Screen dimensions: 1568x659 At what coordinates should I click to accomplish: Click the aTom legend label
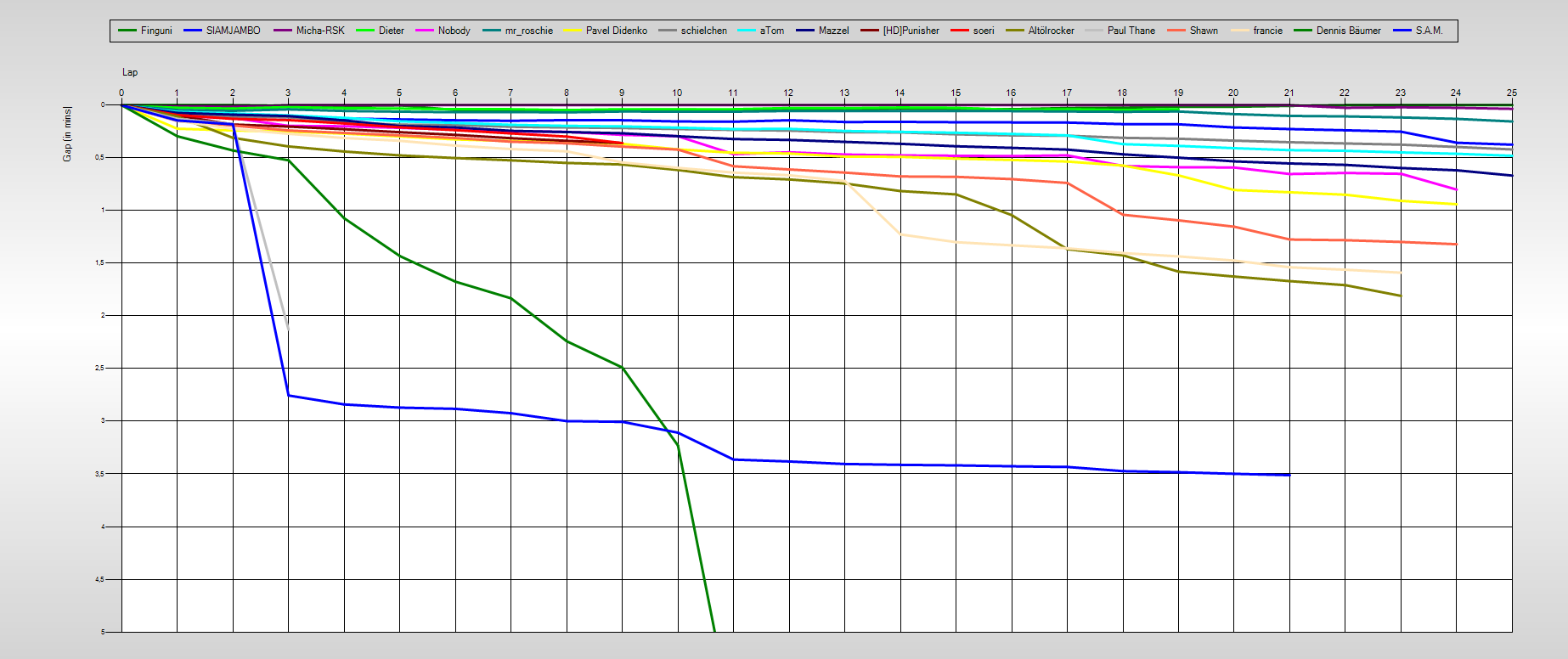(771, 31)
